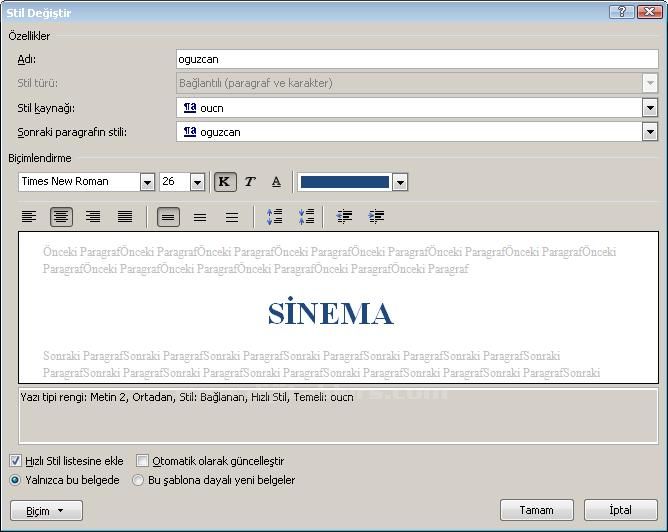This screenshot has width=668, height=532.
Task: Open 'Stil kaynağı' dropdown showing oucn
Action: [650, 108]
